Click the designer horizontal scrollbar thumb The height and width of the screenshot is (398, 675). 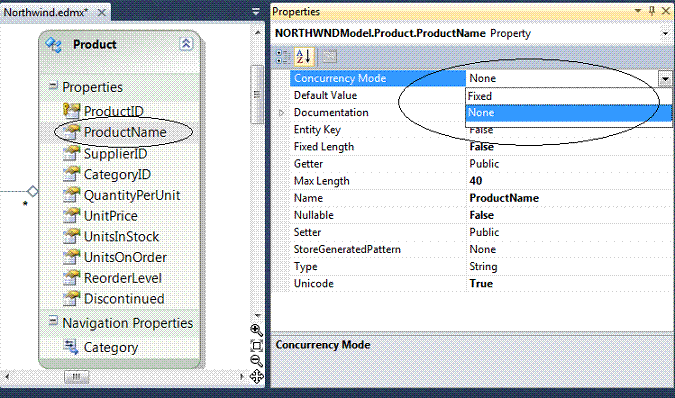click(x=76, y=377)
